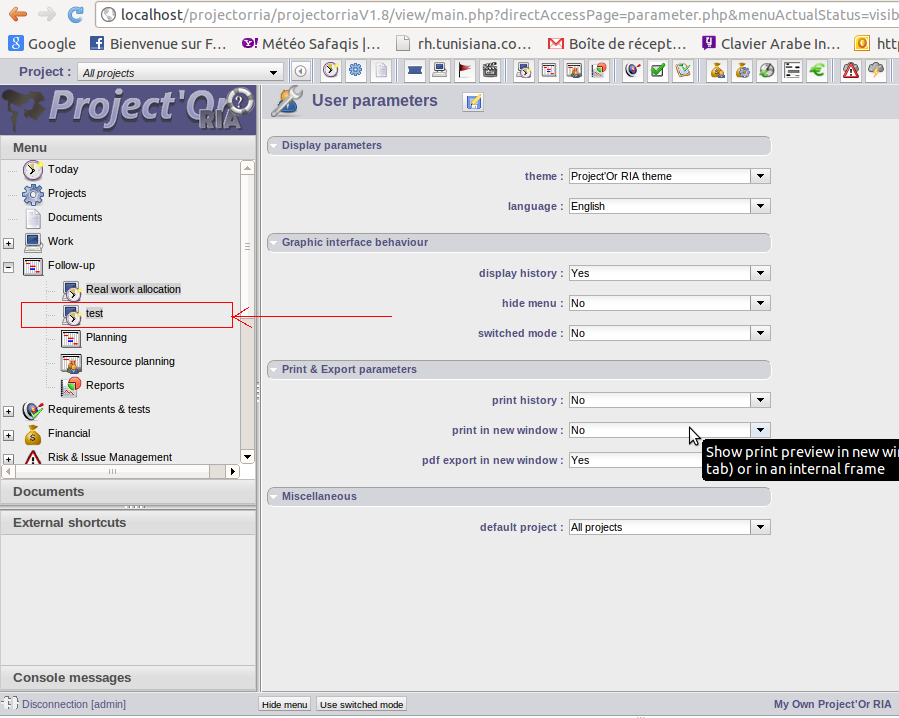Click the storm cloud icon in toolbar

tap(876, 71)
